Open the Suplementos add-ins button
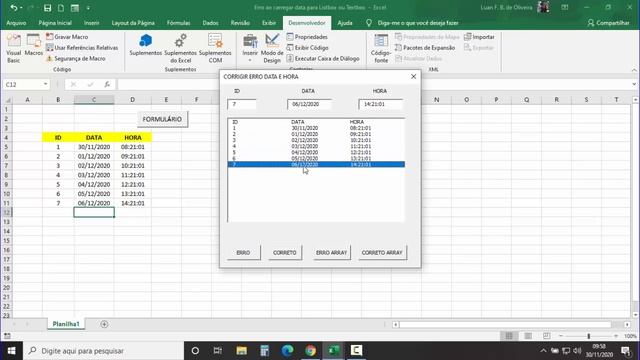The image size is (640, 360). 145,45
